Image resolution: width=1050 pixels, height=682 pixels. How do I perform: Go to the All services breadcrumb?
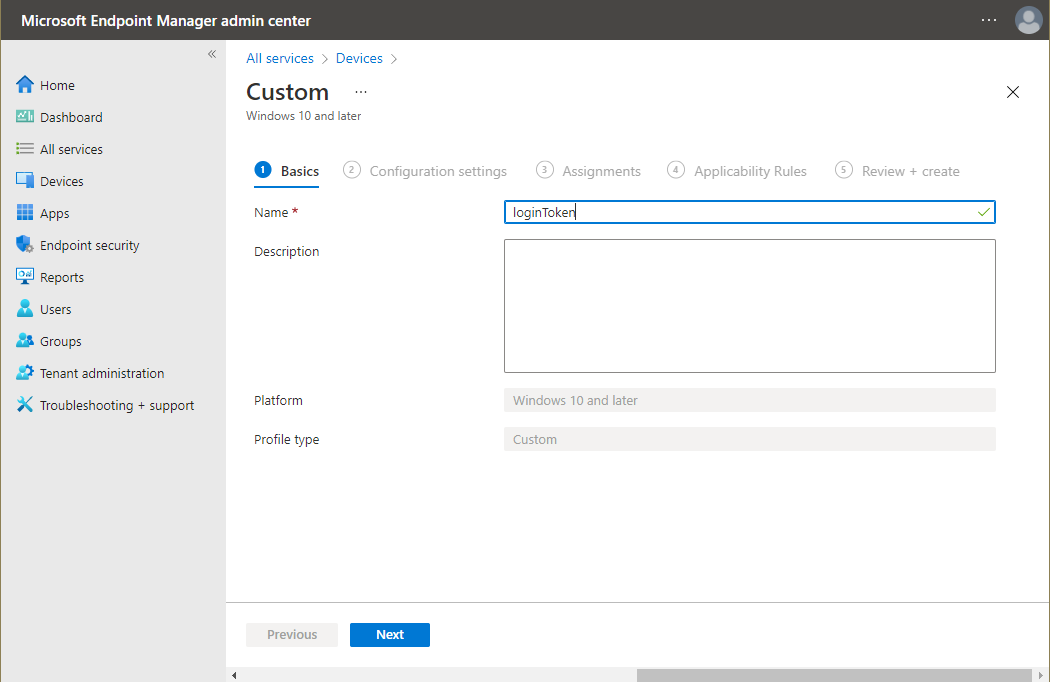(x=280, y=58)
